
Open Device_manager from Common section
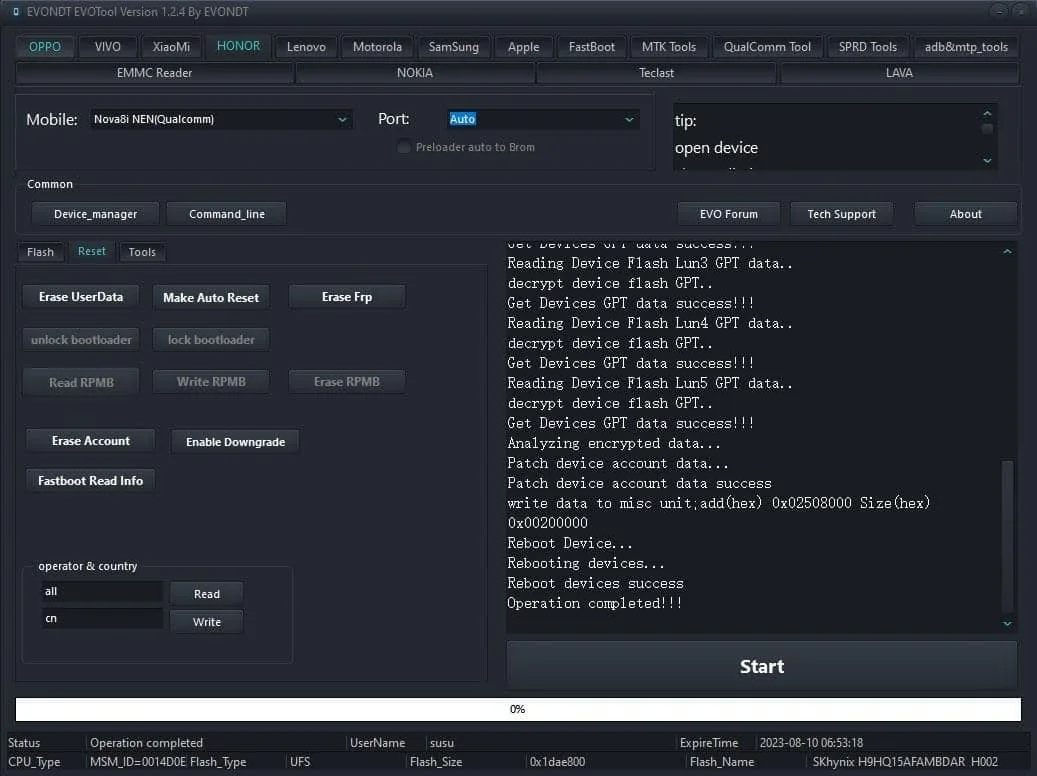pos(95,214)
